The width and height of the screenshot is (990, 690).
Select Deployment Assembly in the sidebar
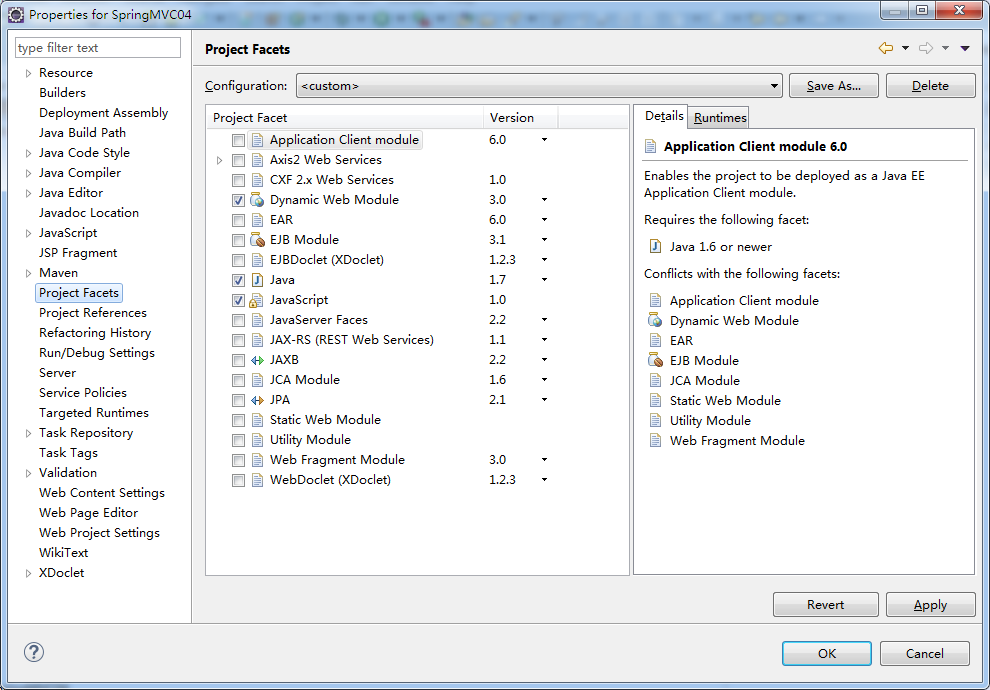103,113
